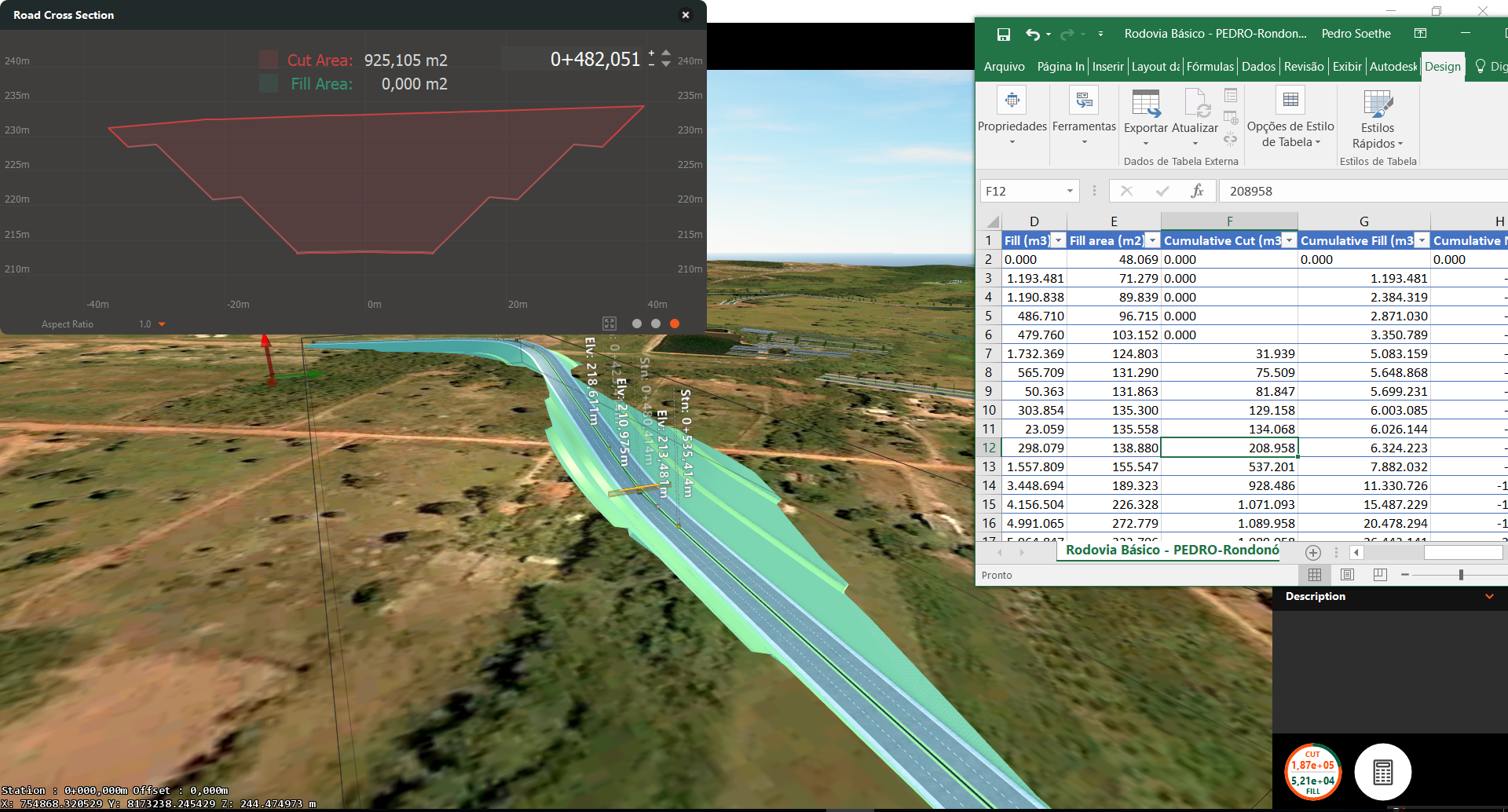Click the Estilos Rápidos icon

1378,104
